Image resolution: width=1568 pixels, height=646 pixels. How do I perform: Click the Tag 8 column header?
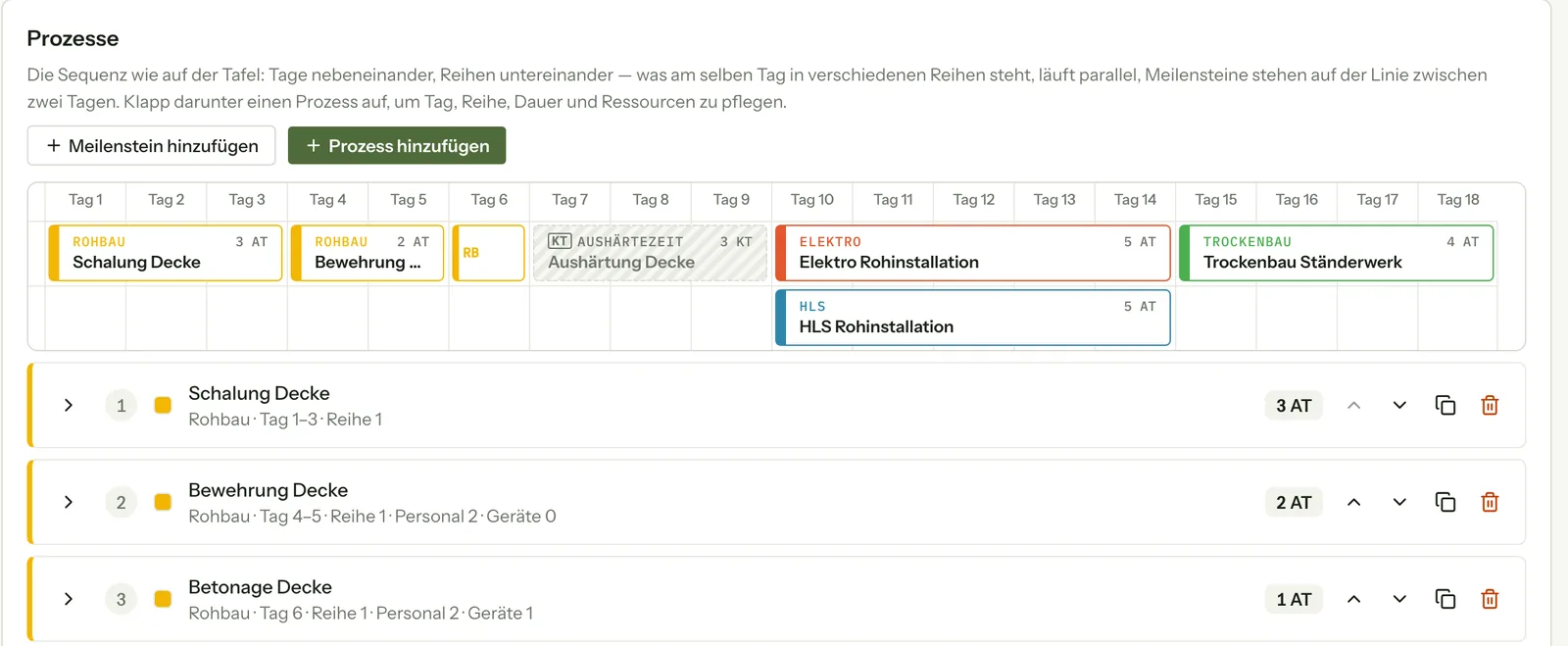click(651, 200)
